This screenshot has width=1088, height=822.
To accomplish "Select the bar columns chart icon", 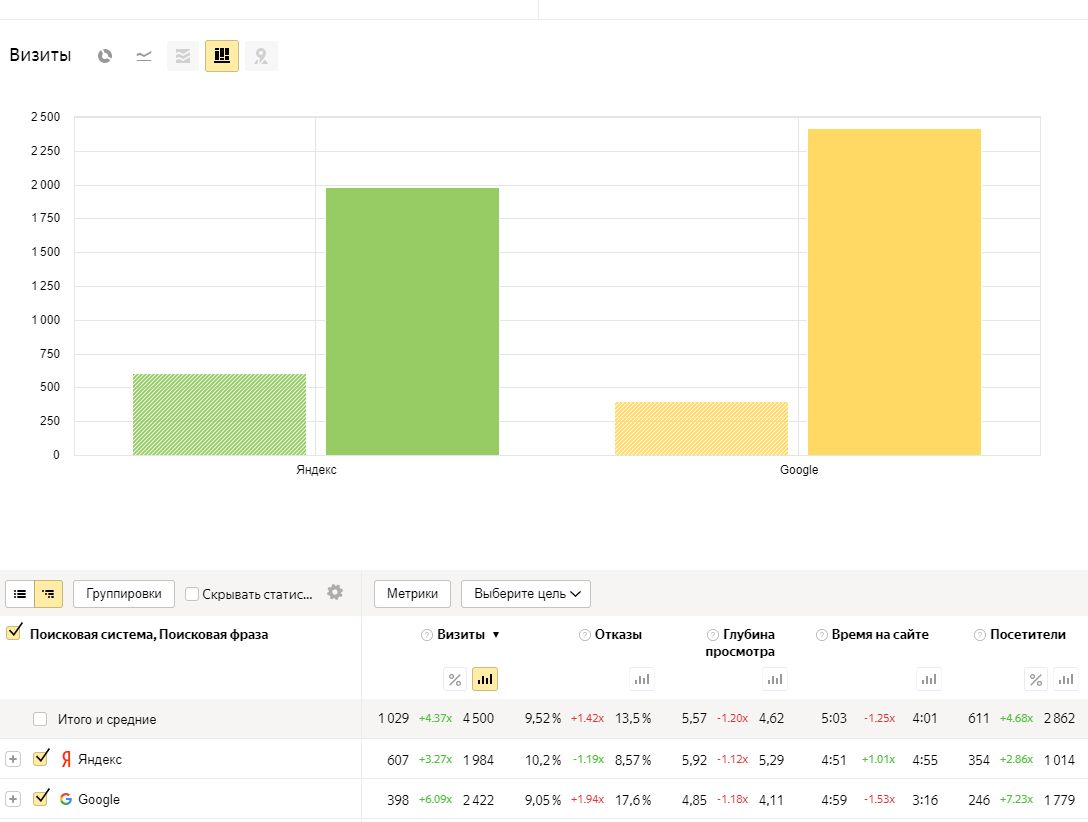I will click(222, 56).
